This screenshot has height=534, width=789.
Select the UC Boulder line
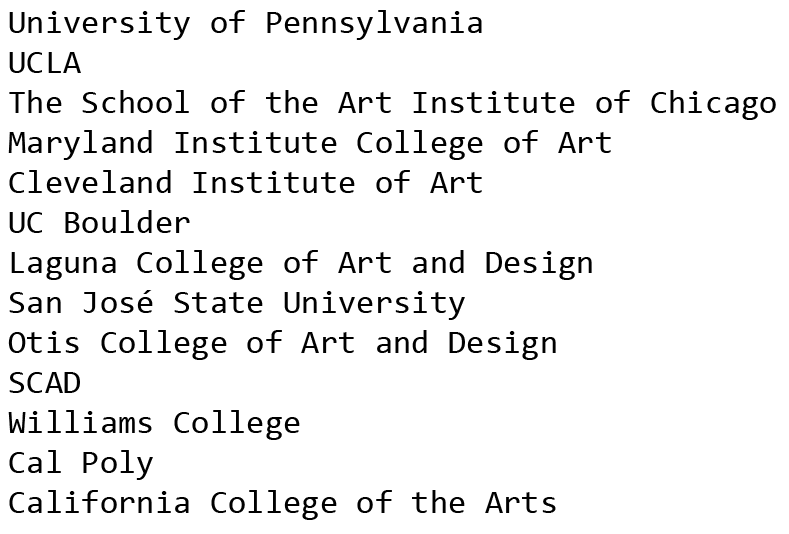[100, 222]
